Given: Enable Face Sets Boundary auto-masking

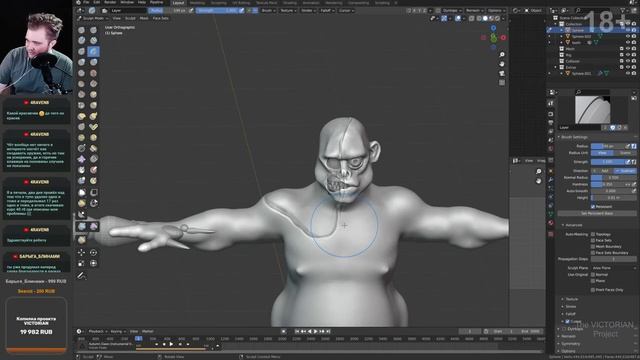Looking at the screenshot, I should point(593,253).
